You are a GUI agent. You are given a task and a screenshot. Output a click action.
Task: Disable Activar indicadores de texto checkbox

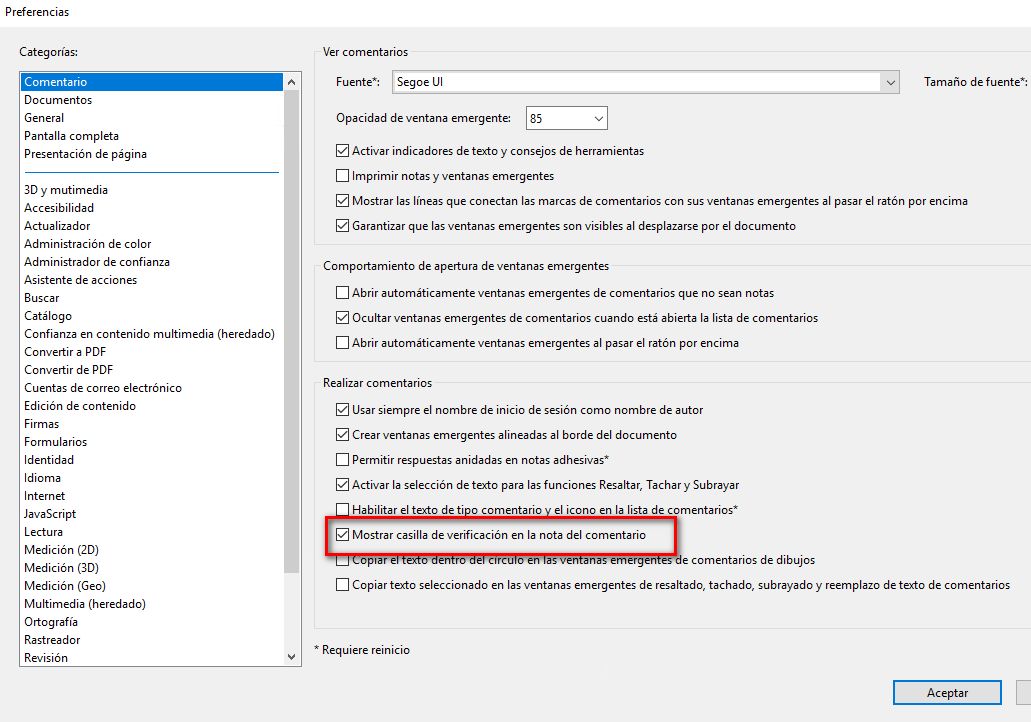click(343, 151)
